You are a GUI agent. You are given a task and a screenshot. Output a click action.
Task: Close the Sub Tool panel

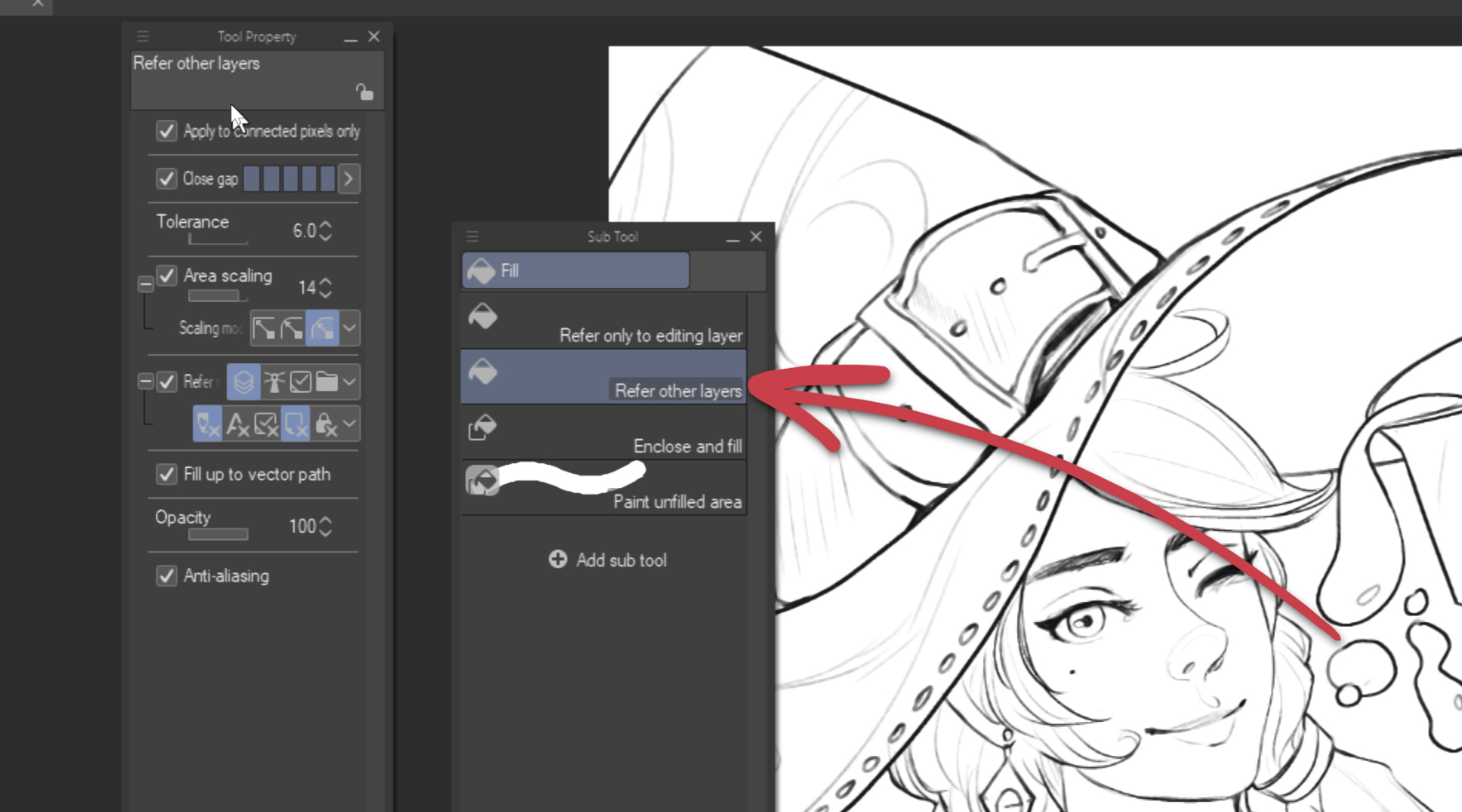pyautogui.click(x=756, y=237)
